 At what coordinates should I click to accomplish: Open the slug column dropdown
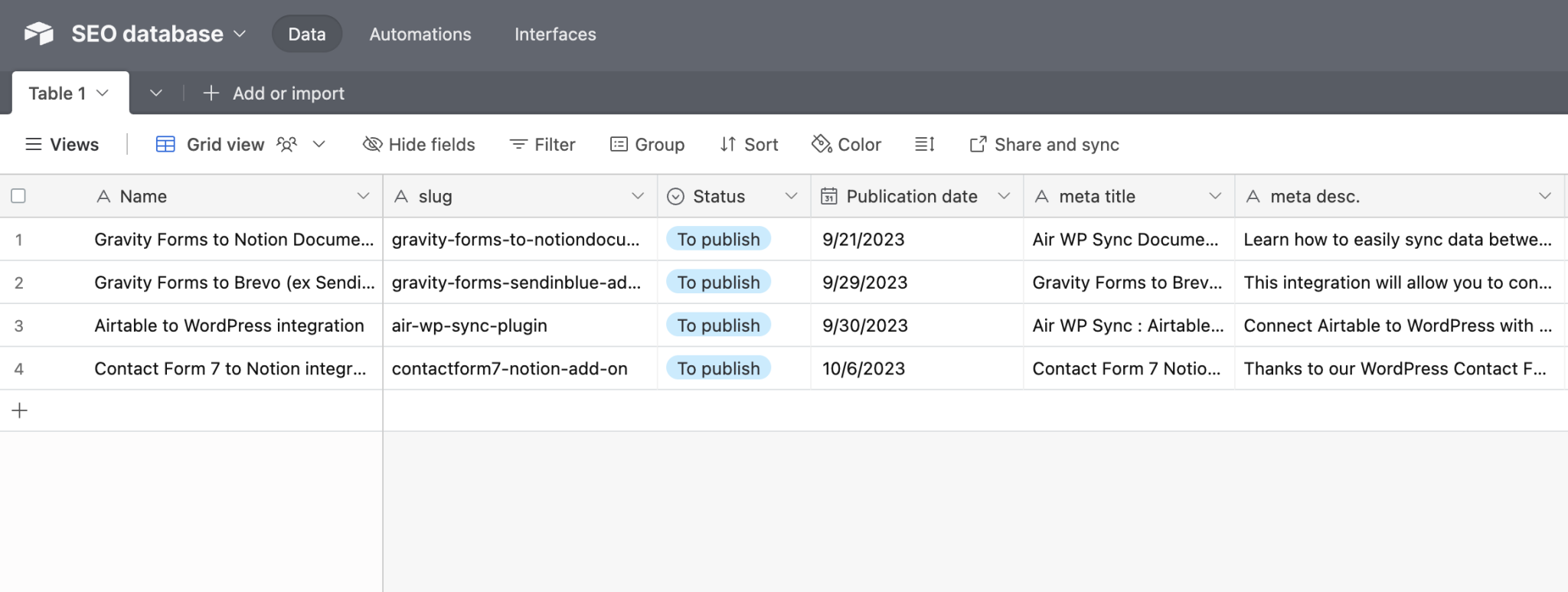coord(637,196)
